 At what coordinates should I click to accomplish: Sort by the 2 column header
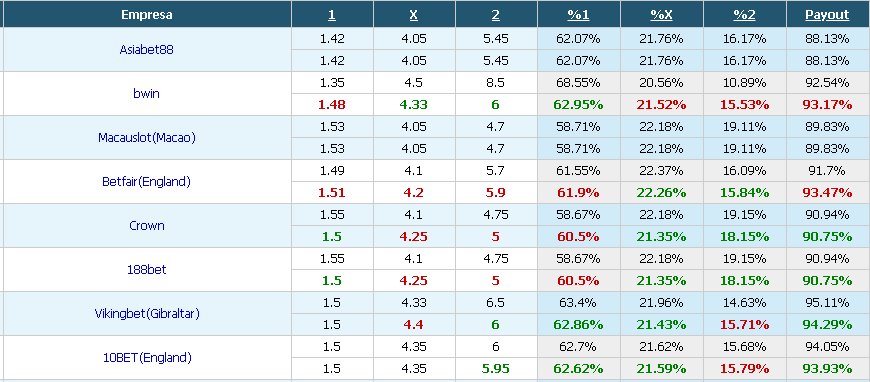point(495,15)
